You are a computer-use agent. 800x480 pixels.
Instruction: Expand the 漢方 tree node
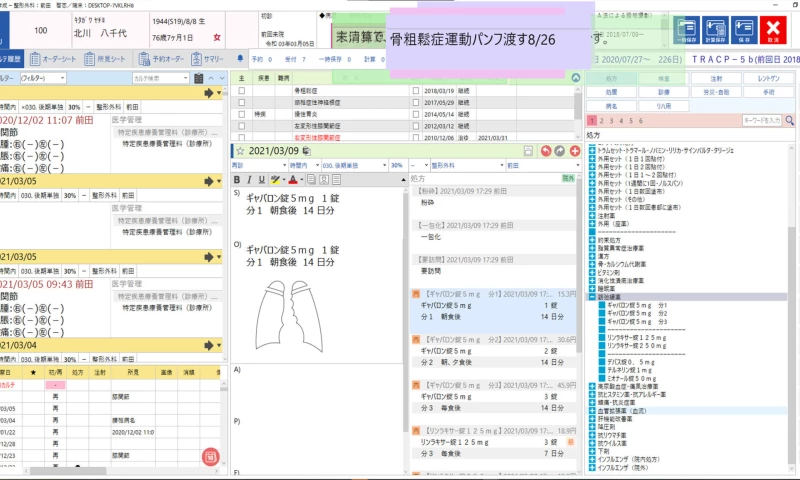coord(592,256)
